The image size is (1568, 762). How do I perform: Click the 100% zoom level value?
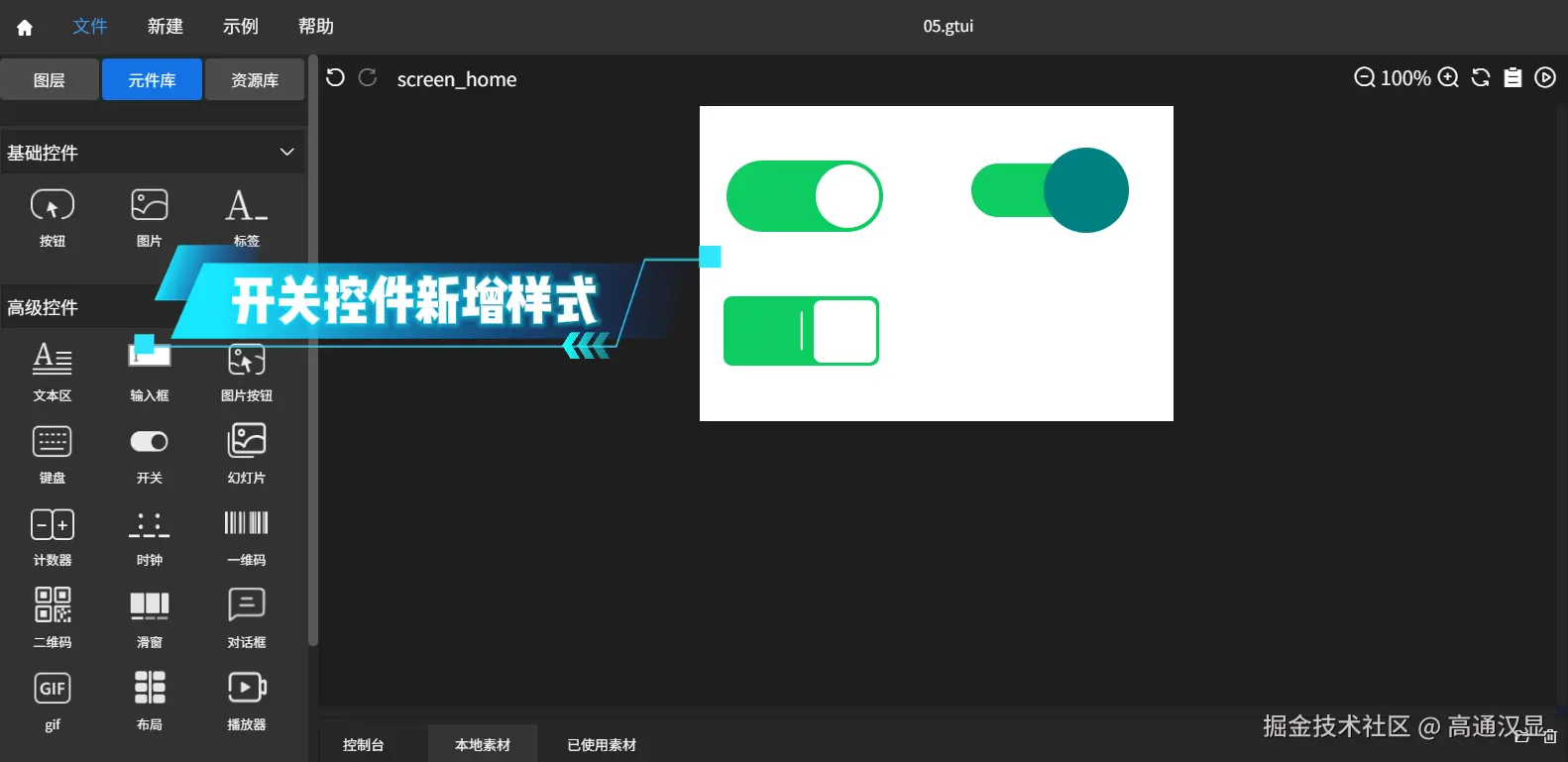point(1405,77)
